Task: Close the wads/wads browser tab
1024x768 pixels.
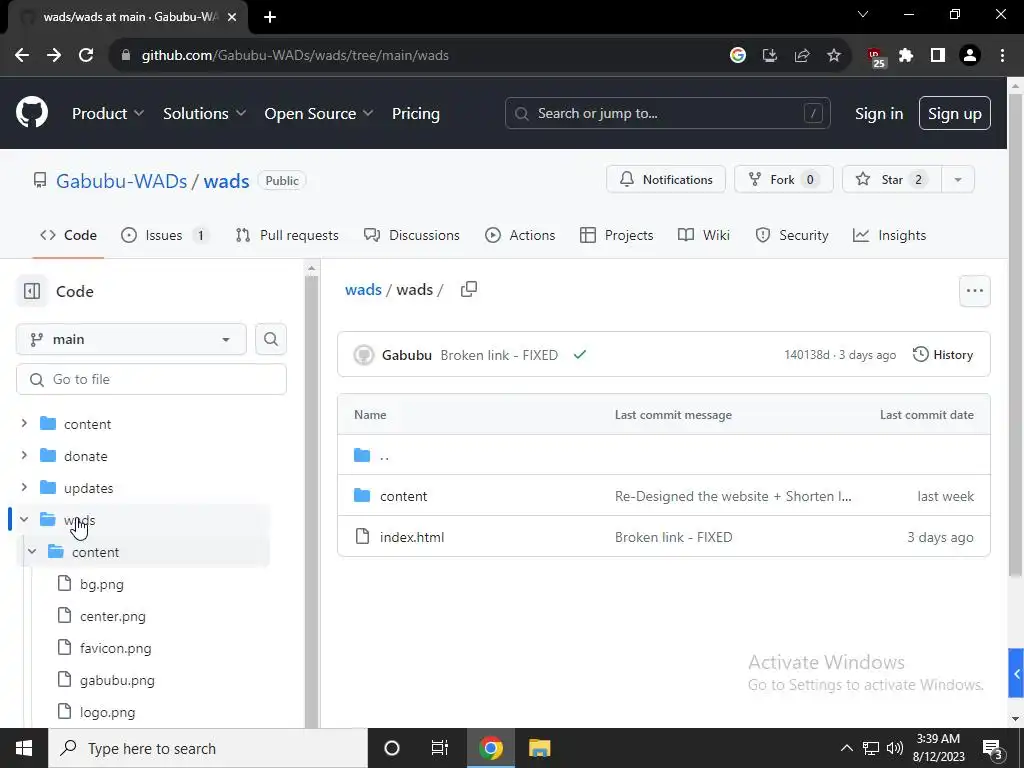Action: point(232,17)
